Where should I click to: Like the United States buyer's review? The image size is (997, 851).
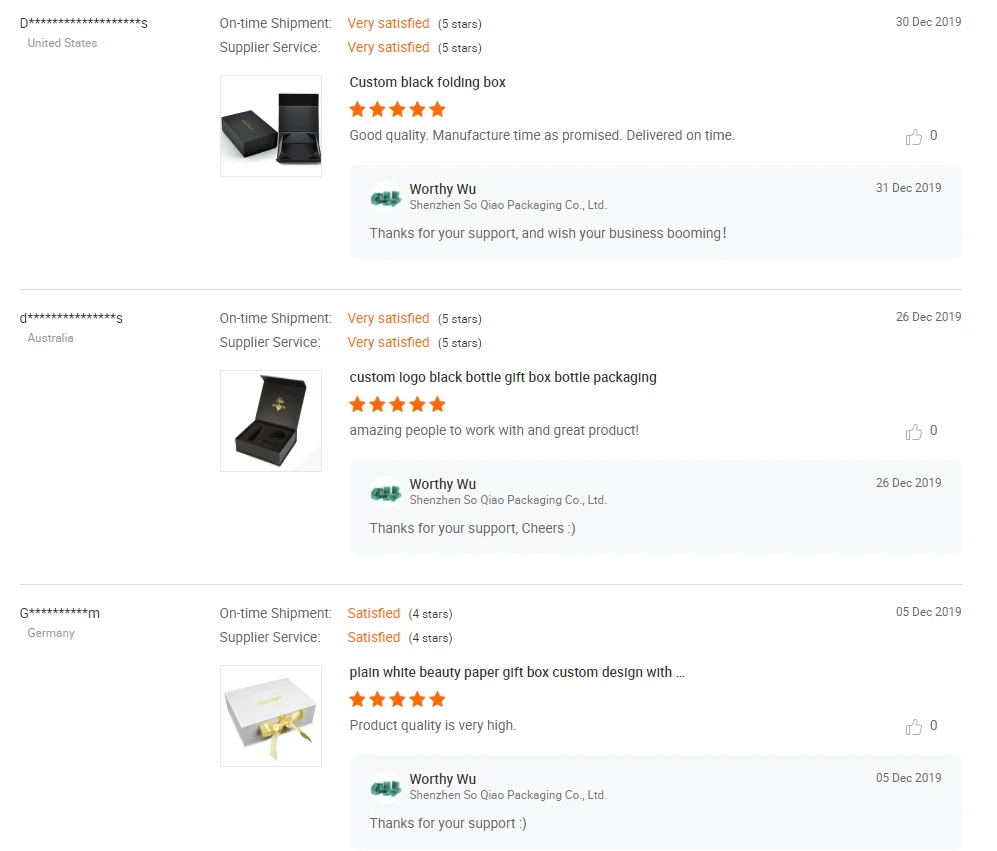pos(913,137)
